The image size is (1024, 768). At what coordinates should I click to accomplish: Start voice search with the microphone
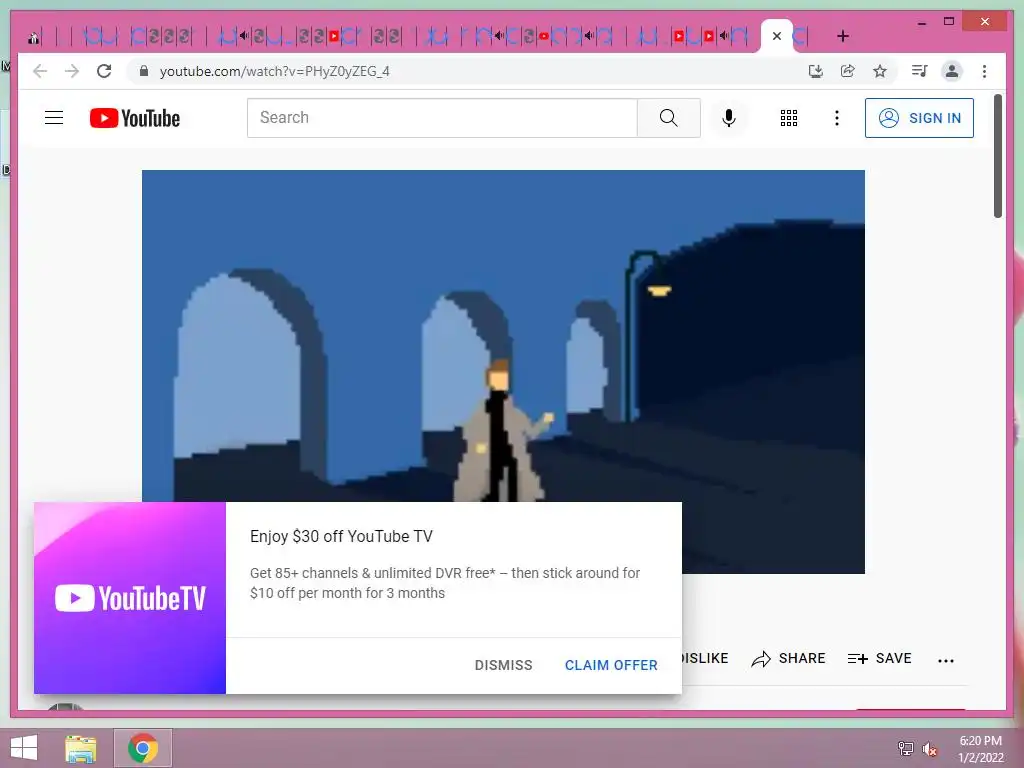click(x=729, y=118)
